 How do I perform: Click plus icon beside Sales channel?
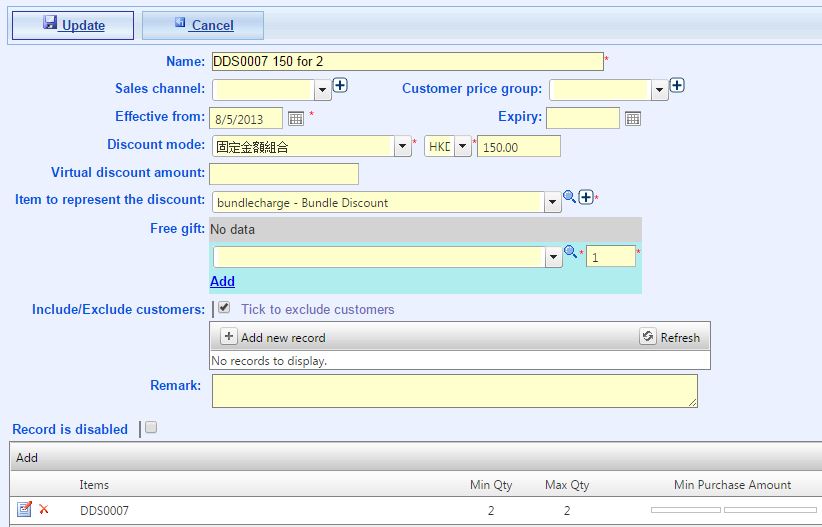tap(340, 85)
